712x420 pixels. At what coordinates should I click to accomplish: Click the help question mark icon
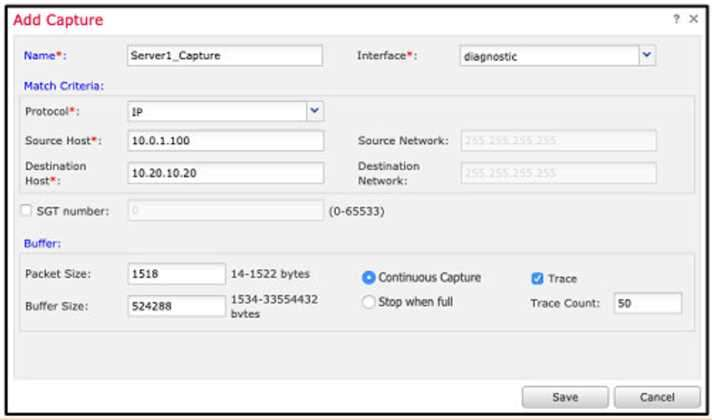tap(677, 20)
